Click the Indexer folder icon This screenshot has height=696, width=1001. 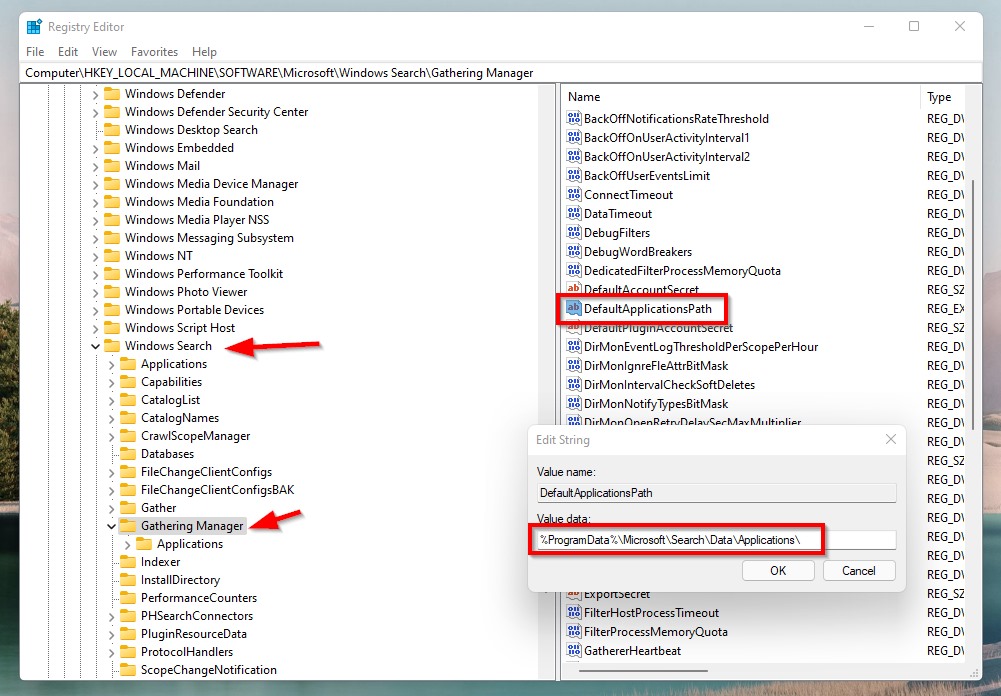pos(128,562)
